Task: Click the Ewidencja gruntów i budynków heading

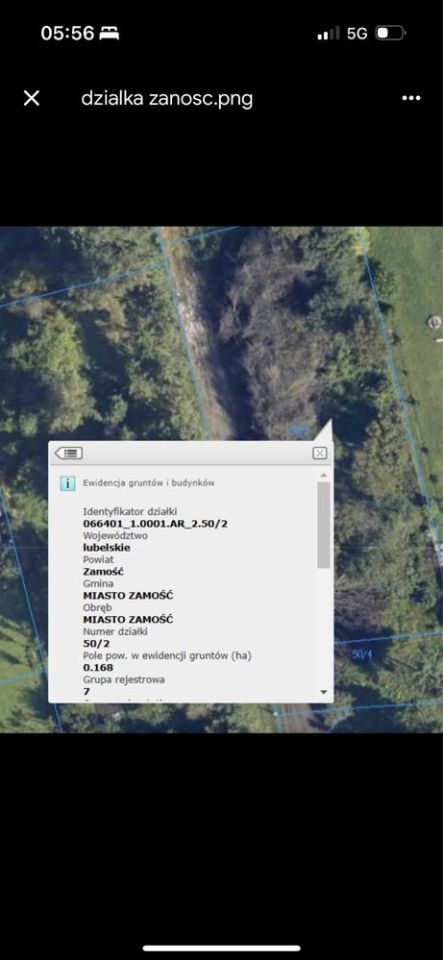Action: click(x=149, y=482)
